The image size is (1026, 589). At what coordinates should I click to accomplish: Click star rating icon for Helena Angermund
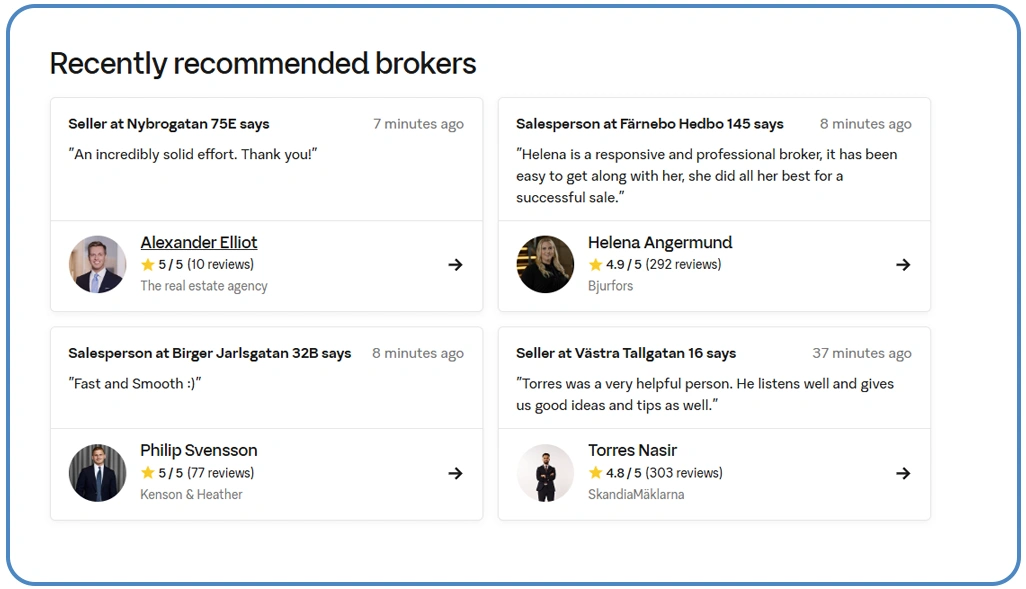pos(596,265)
